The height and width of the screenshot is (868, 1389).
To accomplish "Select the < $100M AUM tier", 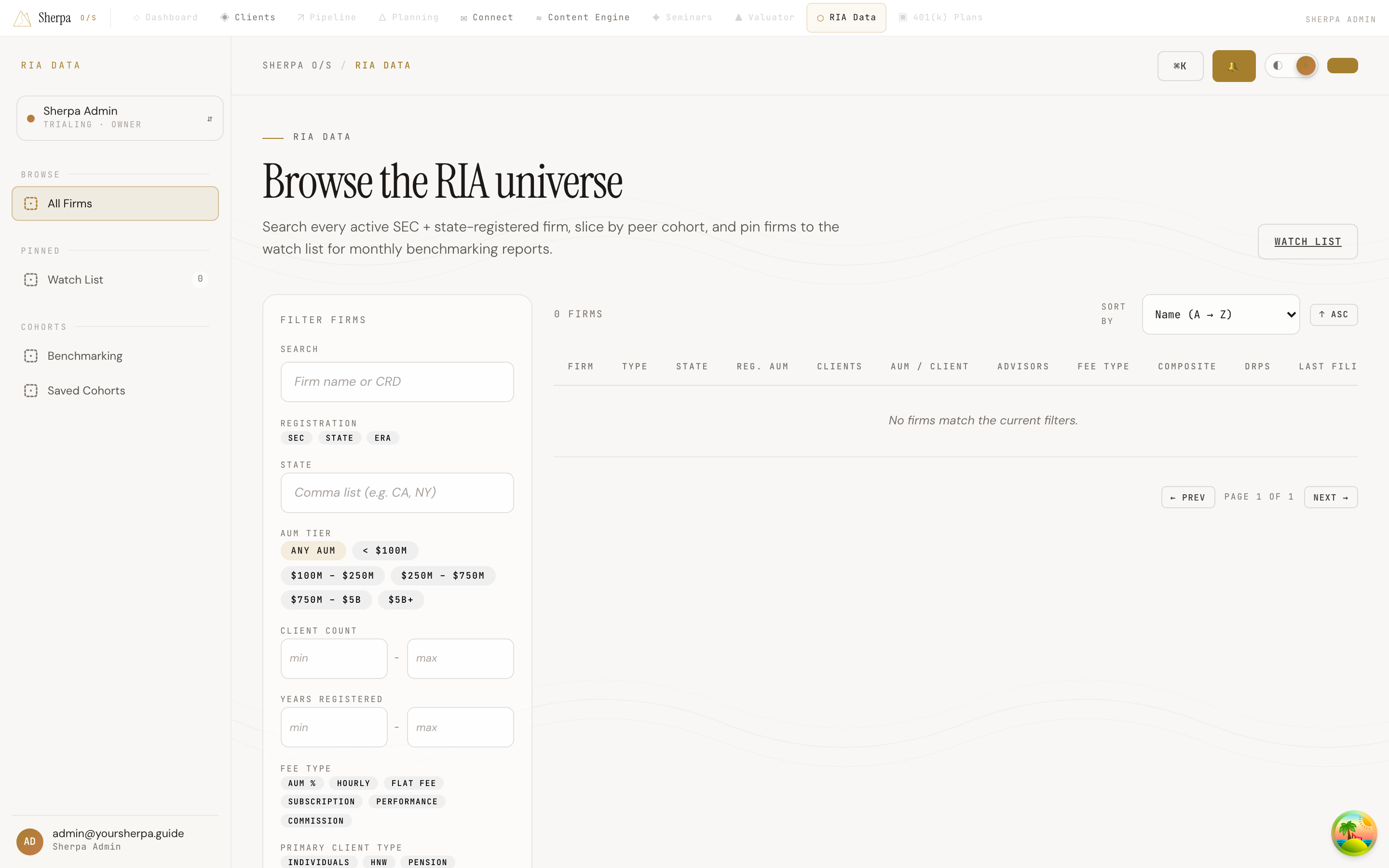I will click(x=385, y=551).
